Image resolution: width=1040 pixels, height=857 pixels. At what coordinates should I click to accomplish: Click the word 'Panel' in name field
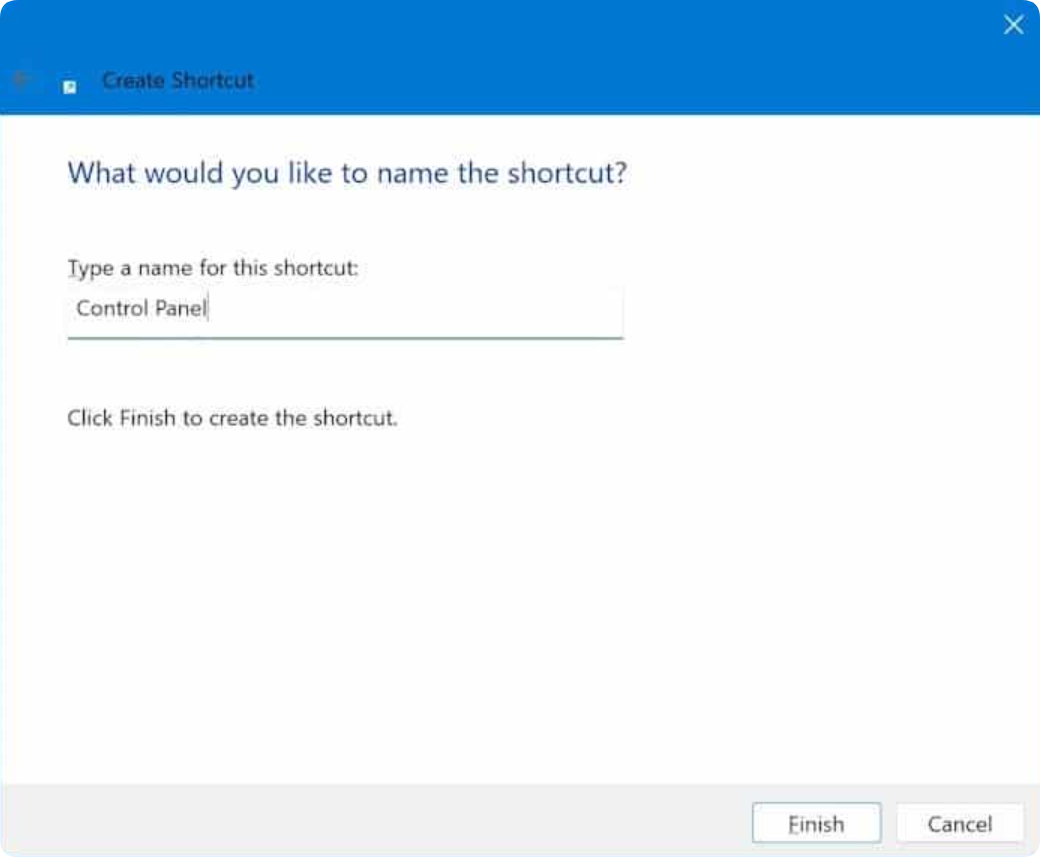point(180,309)
